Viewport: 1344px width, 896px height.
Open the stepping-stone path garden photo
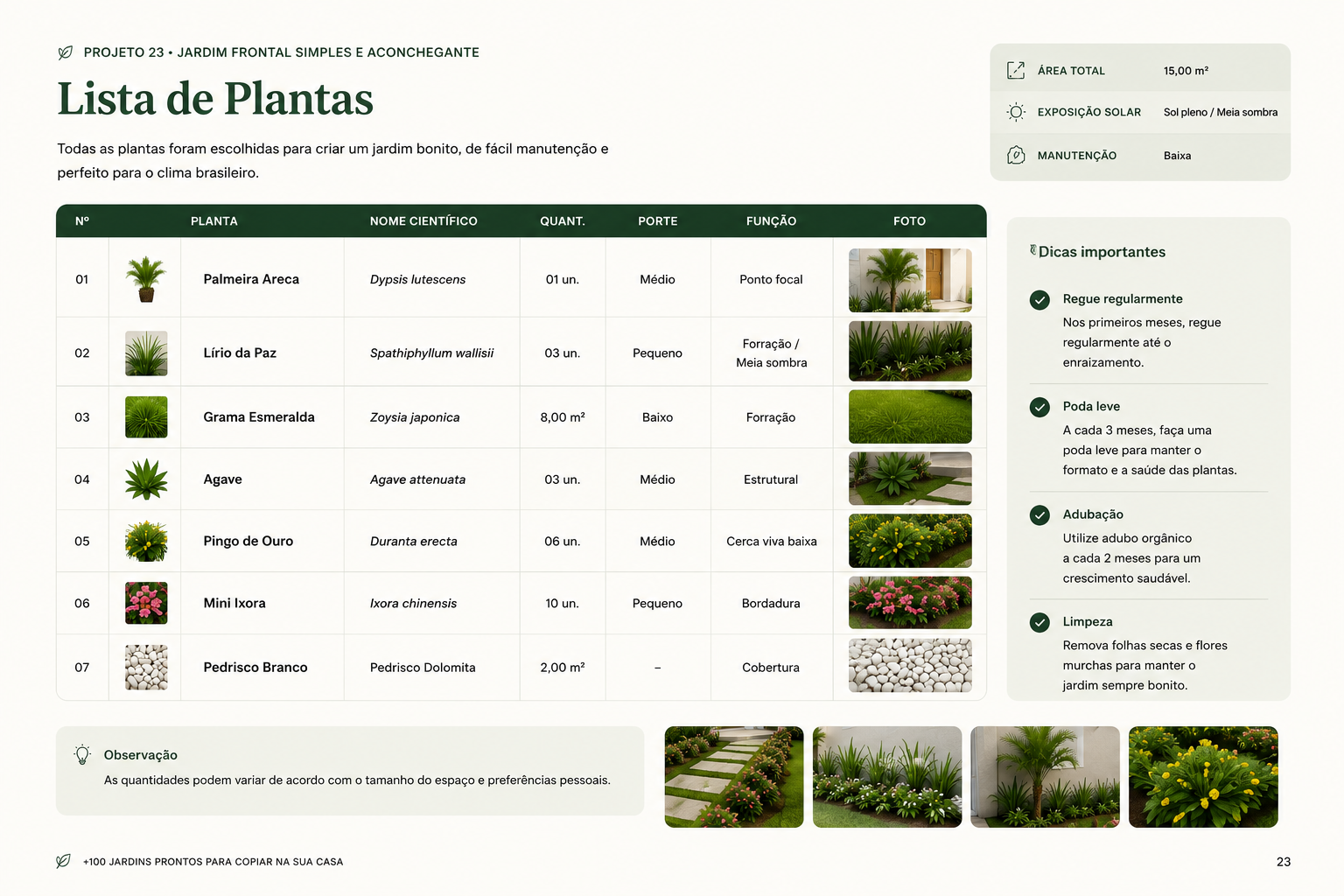734,777
